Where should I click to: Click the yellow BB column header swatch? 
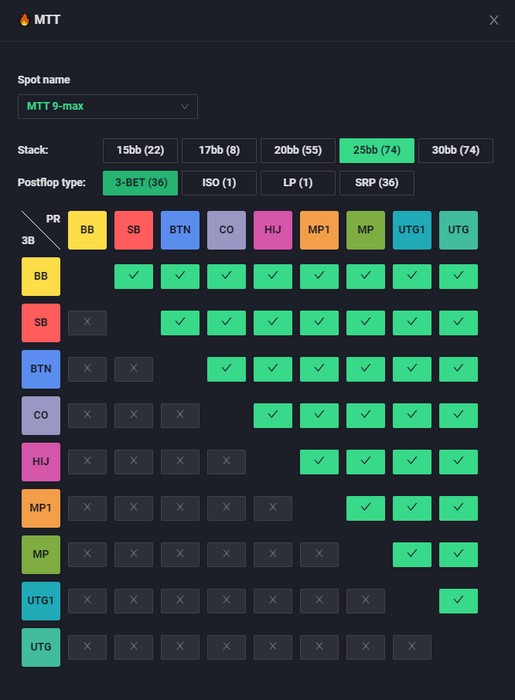point(87,230)
